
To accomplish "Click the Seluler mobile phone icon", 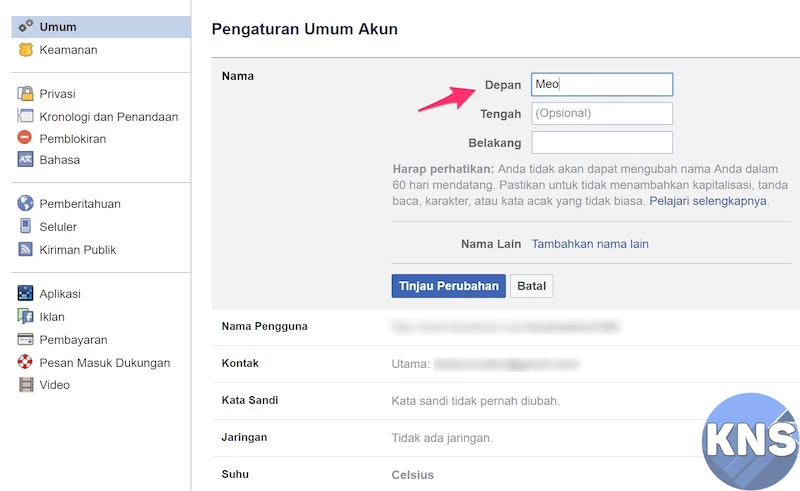I will point(26,227).
